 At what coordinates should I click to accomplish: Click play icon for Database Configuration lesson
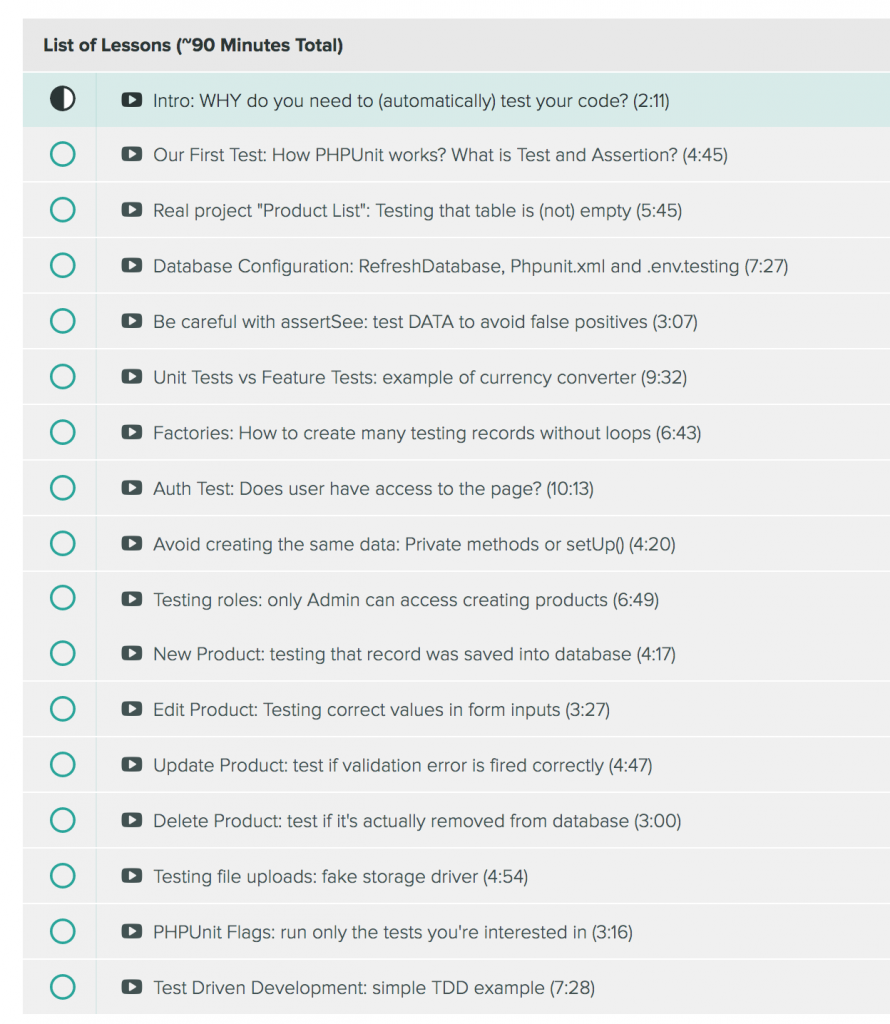pyautogui.click(x=131, y=266)
